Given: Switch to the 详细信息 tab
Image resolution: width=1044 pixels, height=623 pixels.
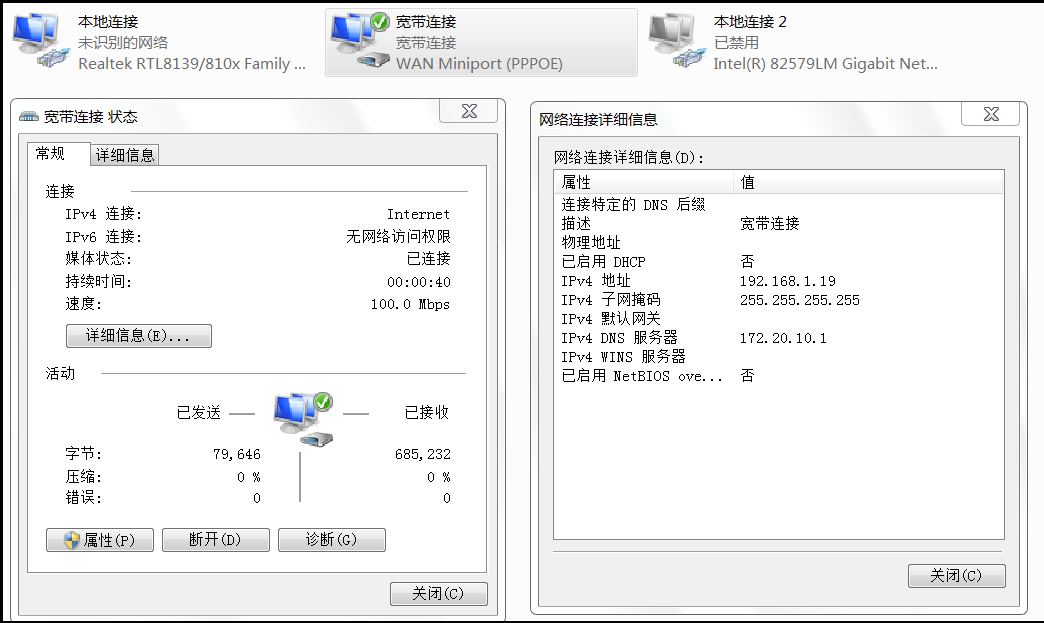Looking at the screenshot, I should (x=126, y=154).
